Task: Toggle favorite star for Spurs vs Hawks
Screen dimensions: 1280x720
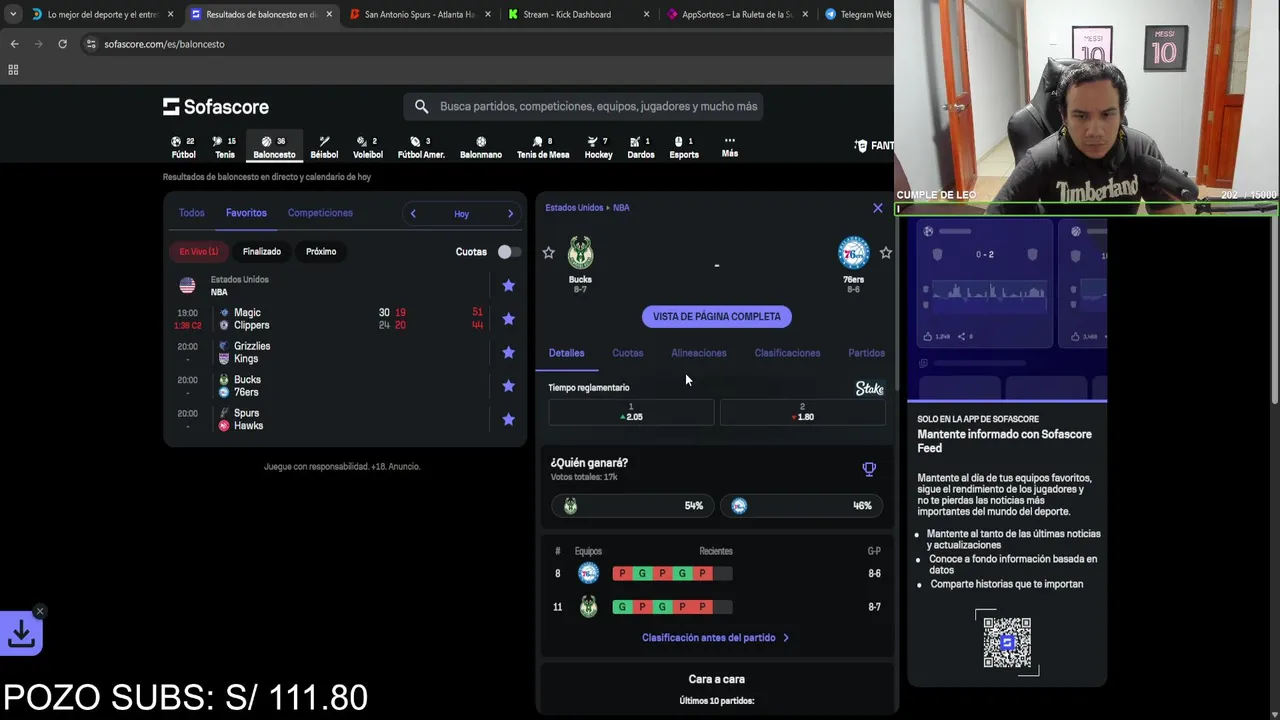Action: [508, 419]
